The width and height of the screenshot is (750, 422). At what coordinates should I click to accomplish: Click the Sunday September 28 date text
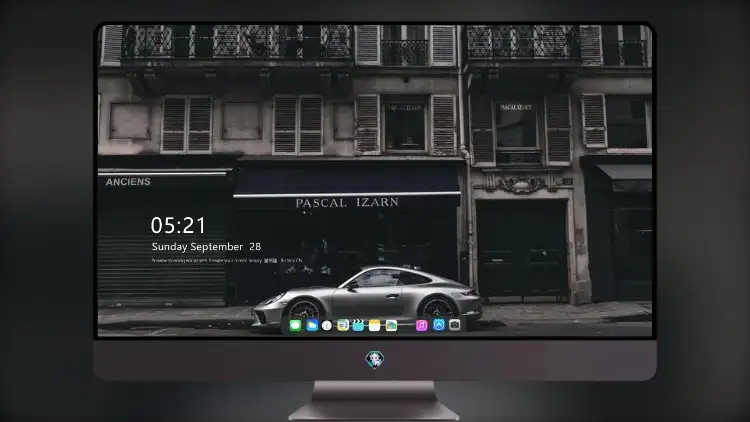click(x=206, y=247)
